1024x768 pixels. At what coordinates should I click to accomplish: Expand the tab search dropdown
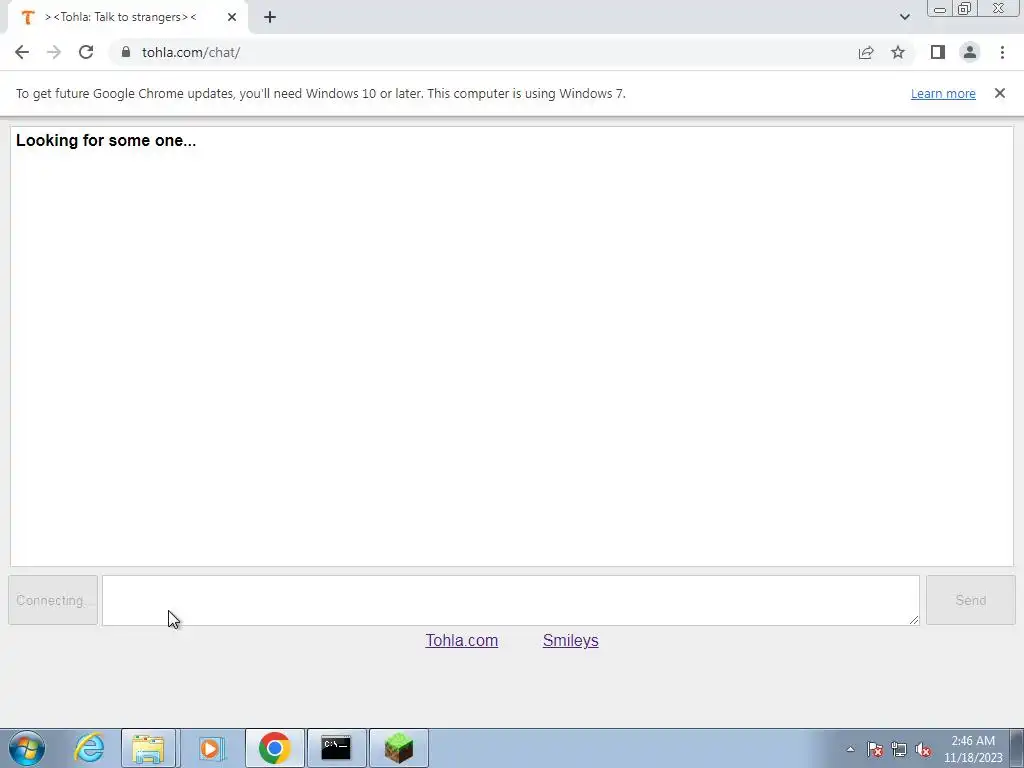tap(904, 17)
